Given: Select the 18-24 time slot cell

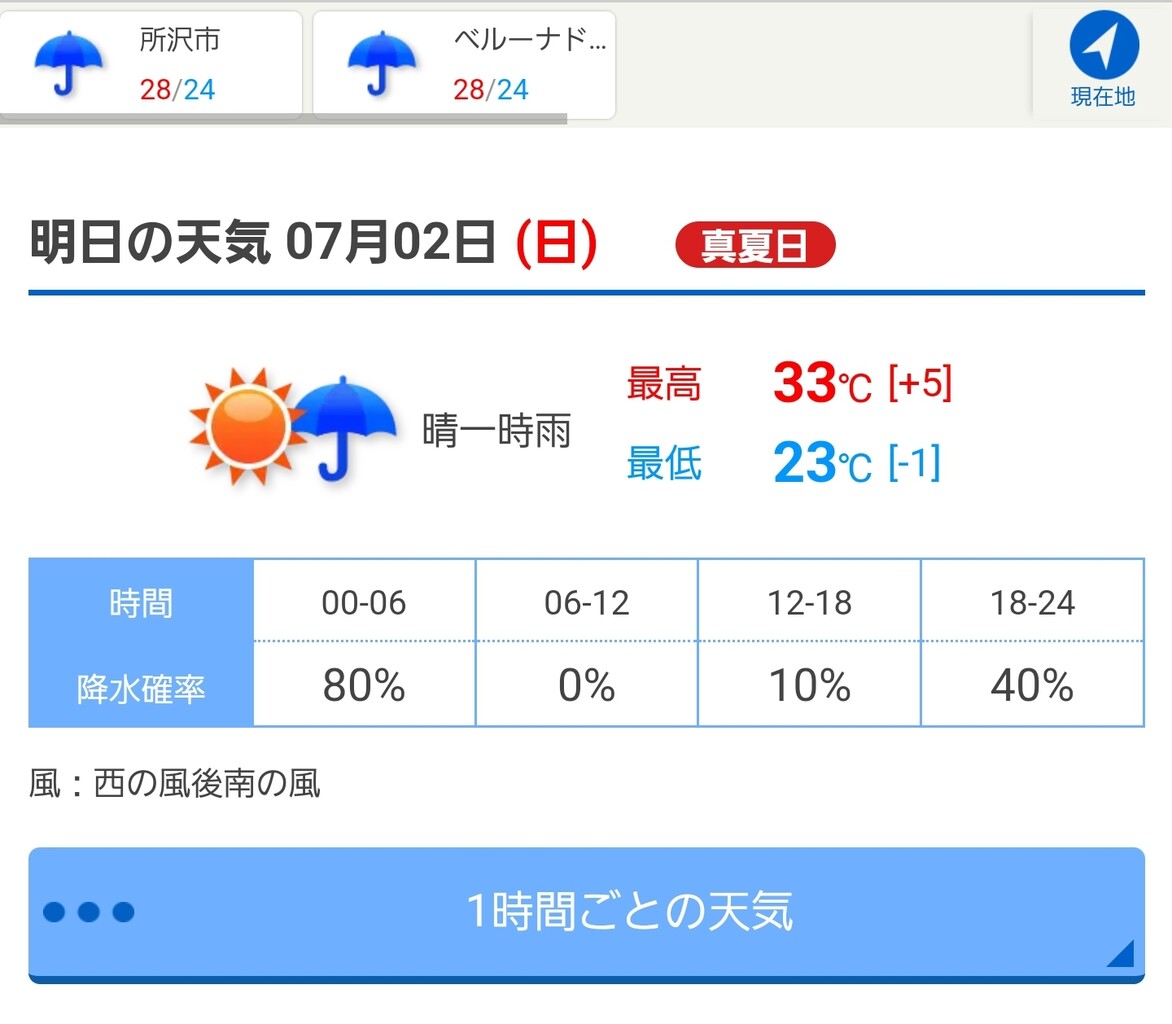Looking at the screenshot, I should 1032,602.
